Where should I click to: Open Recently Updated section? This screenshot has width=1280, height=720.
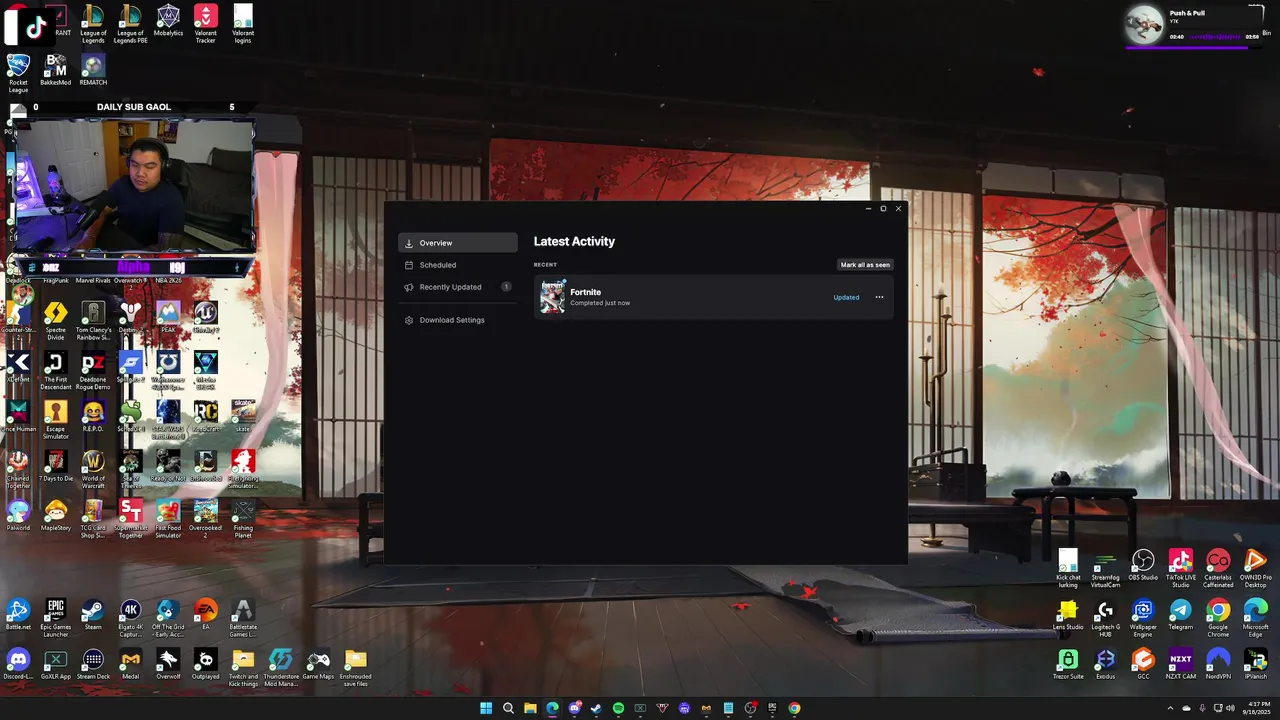click(x=458, y=287)
